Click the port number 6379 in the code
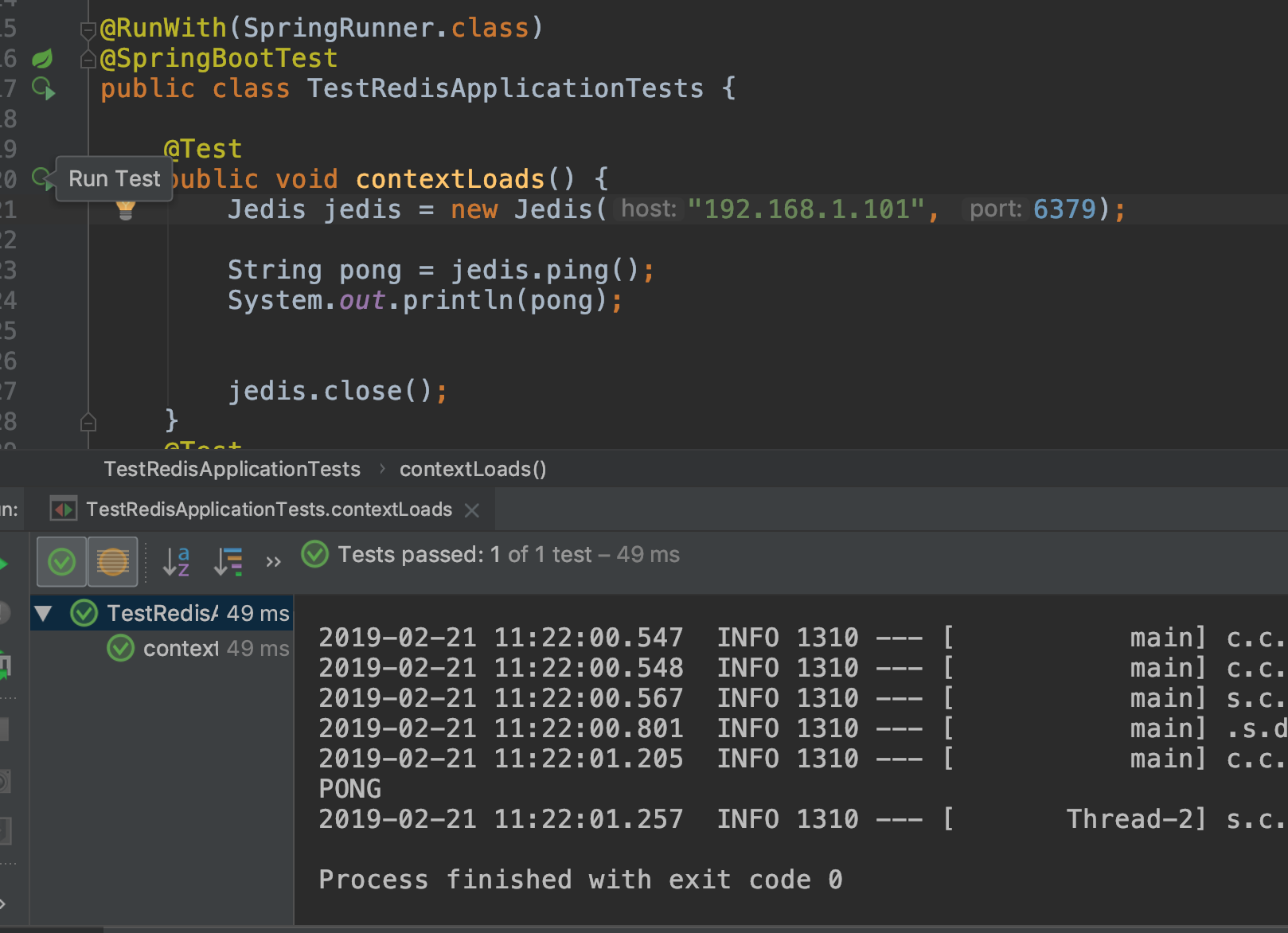Viewport: 1288px width, 933px height. pos(1064,209)
